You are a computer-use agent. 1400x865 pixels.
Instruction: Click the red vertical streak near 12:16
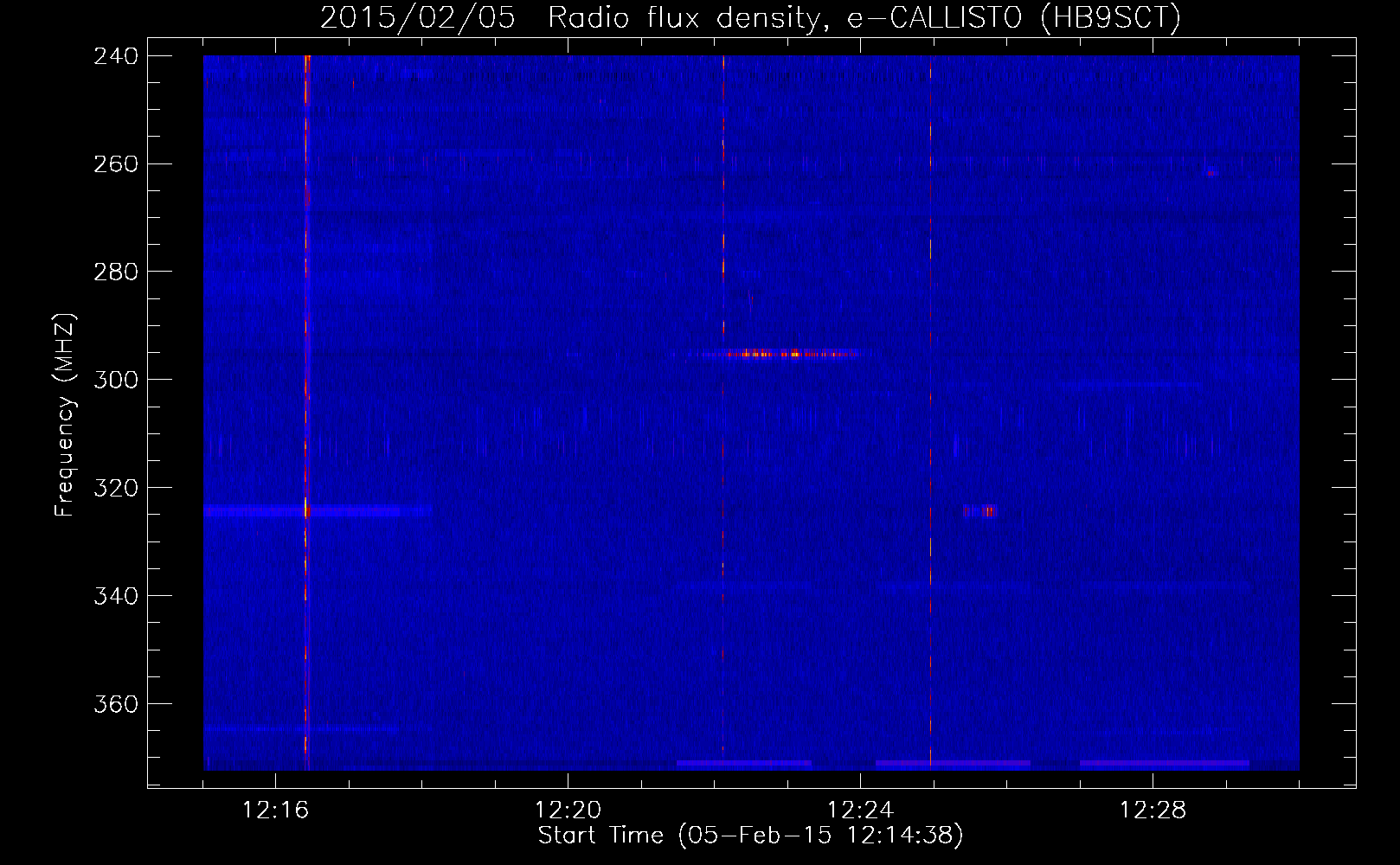tap(306, 413)
